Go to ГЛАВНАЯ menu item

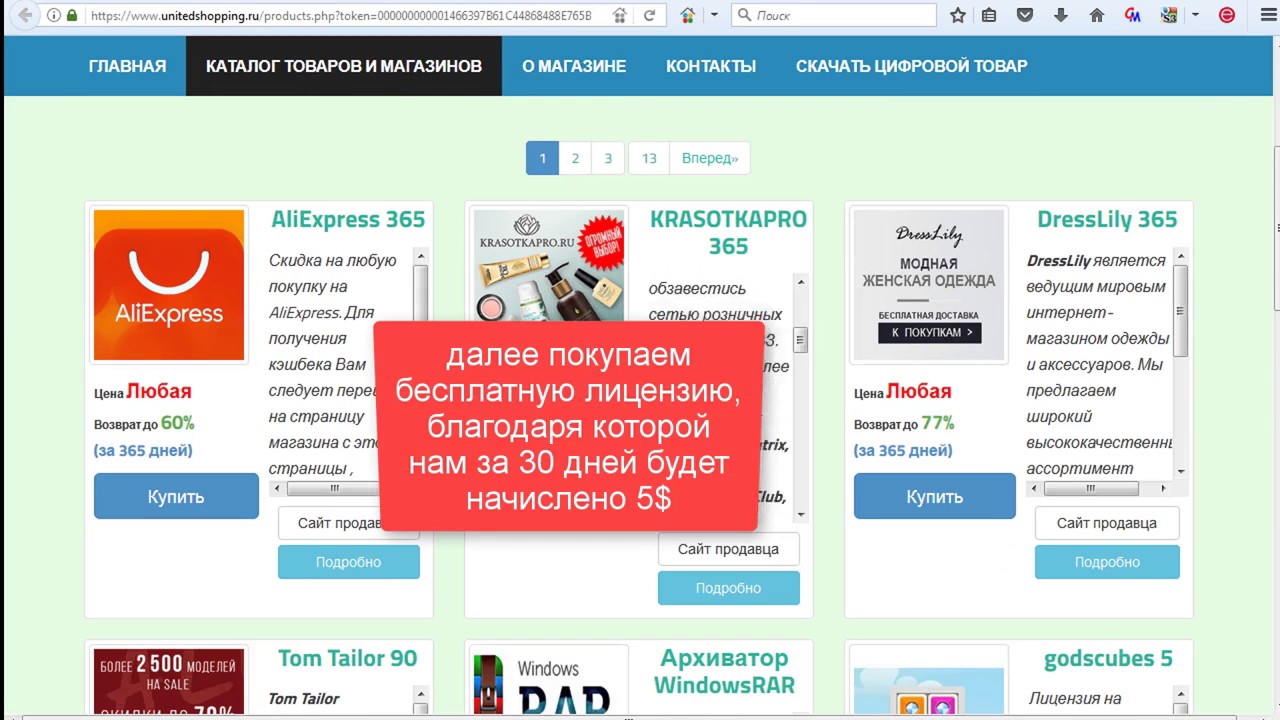[127, 66]
